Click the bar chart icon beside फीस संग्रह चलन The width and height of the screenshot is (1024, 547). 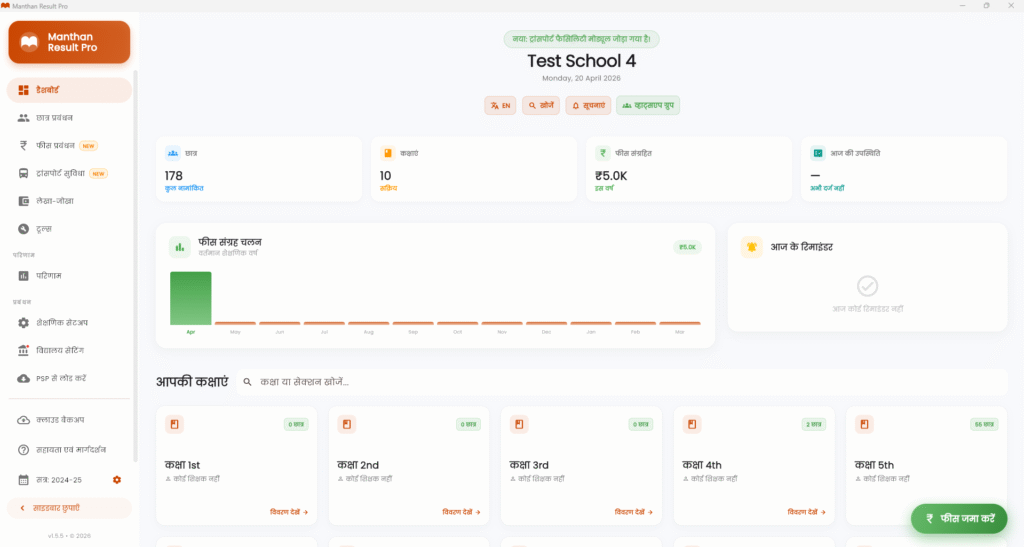click(180, 246)
